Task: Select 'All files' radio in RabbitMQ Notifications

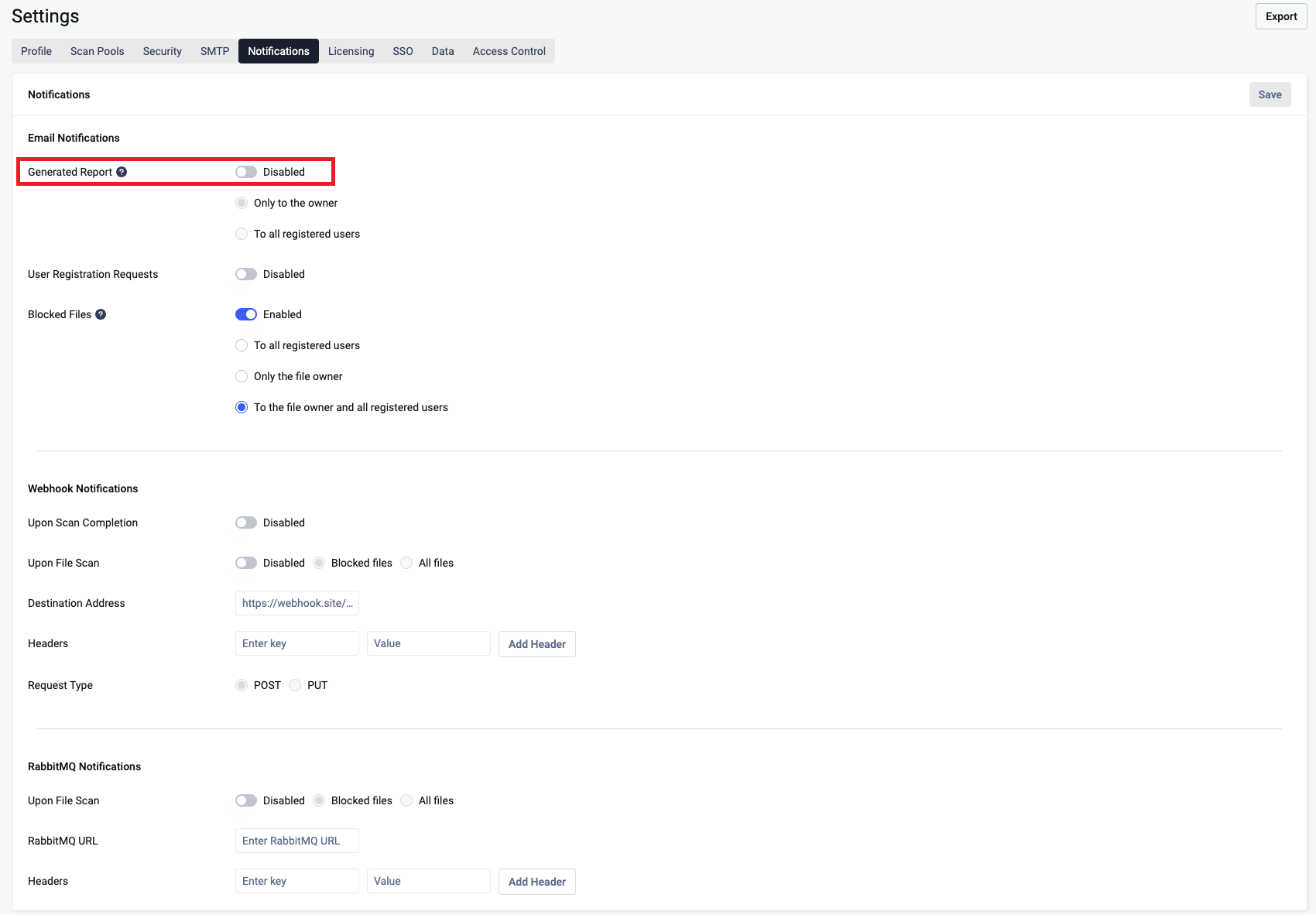Action: tap(406, 800)
